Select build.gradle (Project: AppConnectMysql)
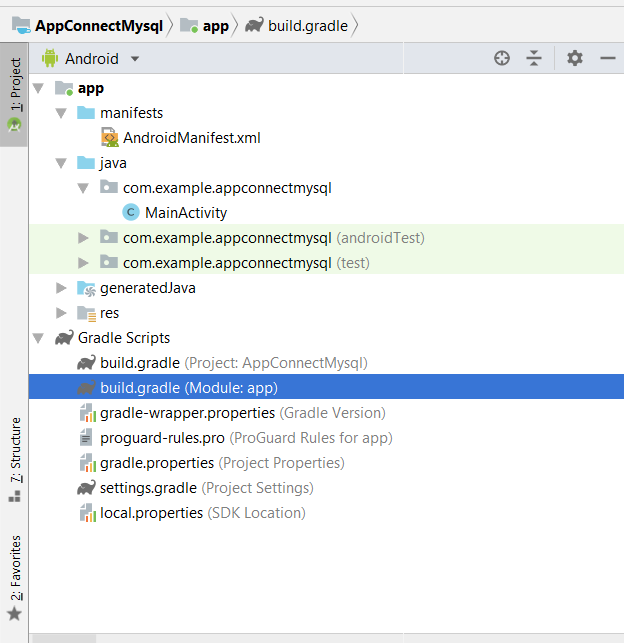 [326, 363]
